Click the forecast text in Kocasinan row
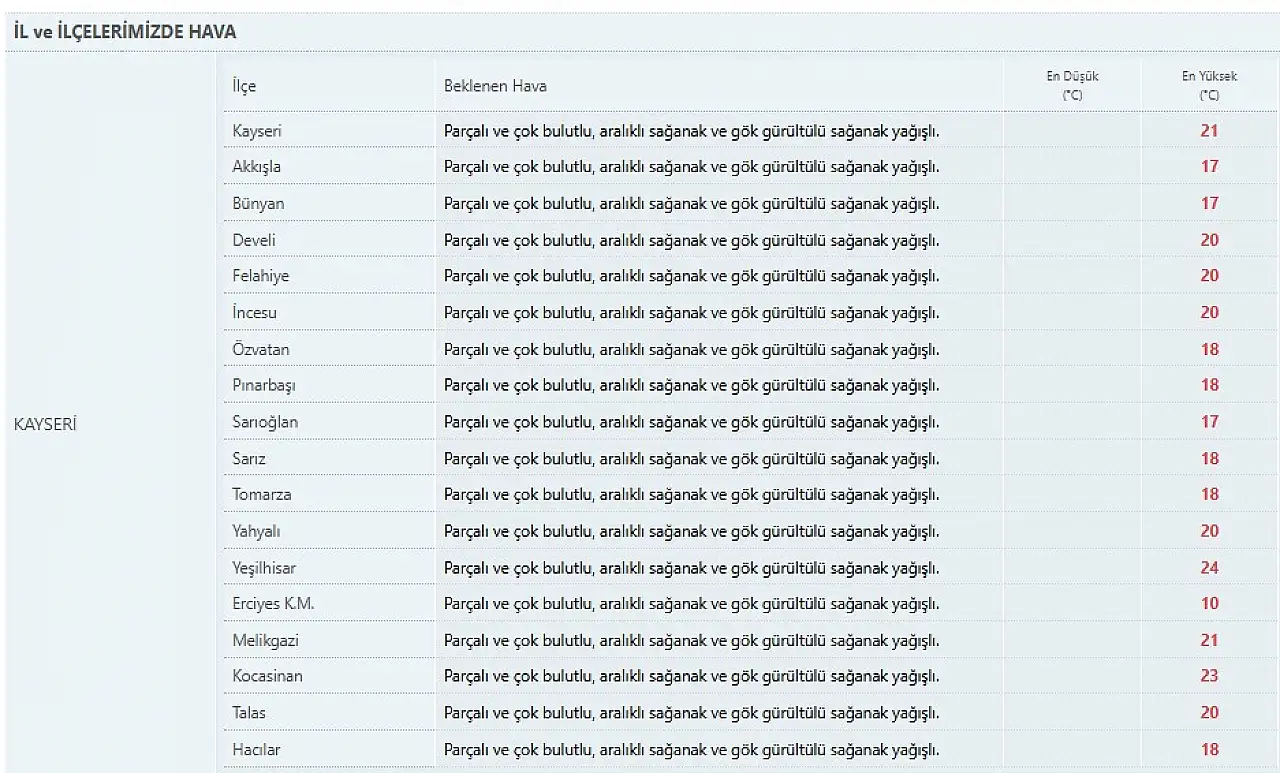This screenshot has width=1280, height=773. pos(692,676)
